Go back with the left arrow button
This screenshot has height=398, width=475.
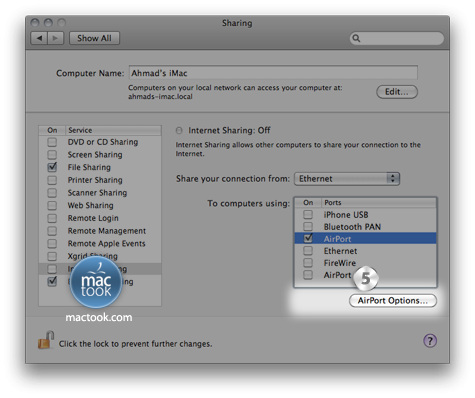[x=39, y=38]
